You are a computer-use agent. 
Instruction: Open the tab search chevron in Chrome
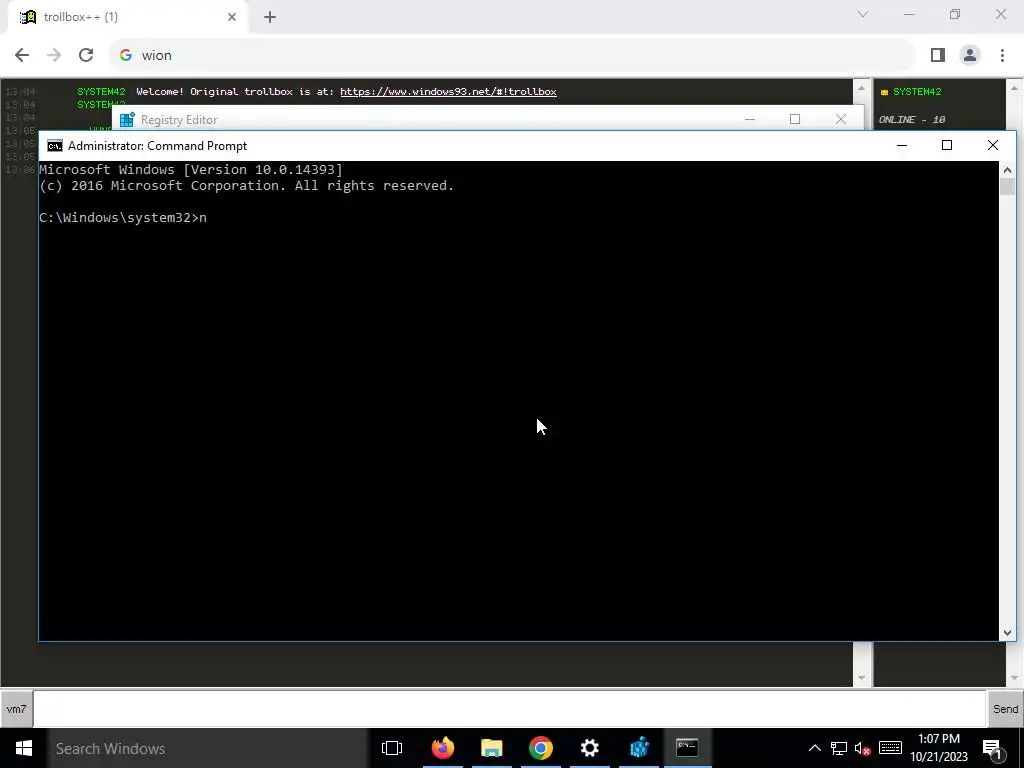863,14
